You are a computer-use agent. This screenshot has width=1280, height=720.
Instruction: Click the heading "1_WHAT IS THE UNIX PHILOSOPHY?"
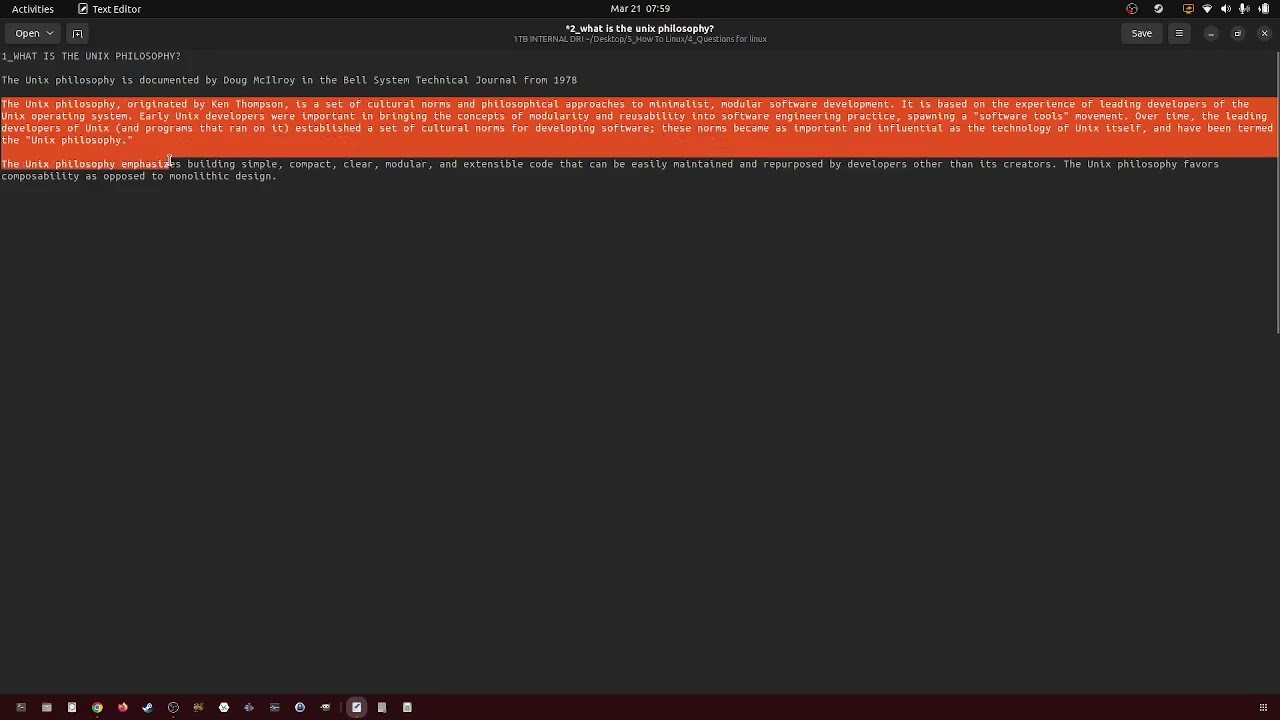coord(91,56)
